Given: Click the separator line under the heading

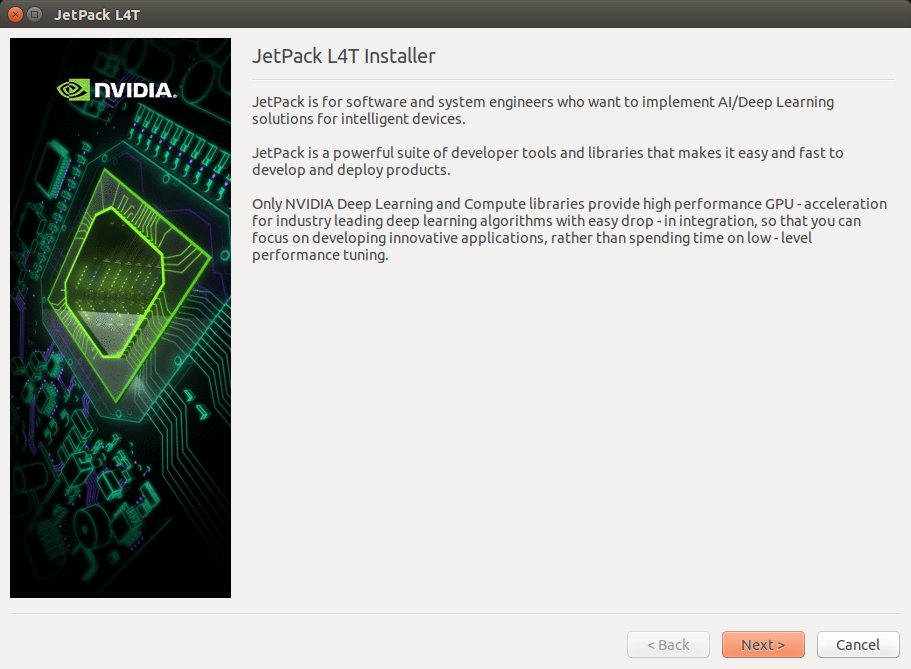Looking at the screenshot, I should click(x=573, y=79).
